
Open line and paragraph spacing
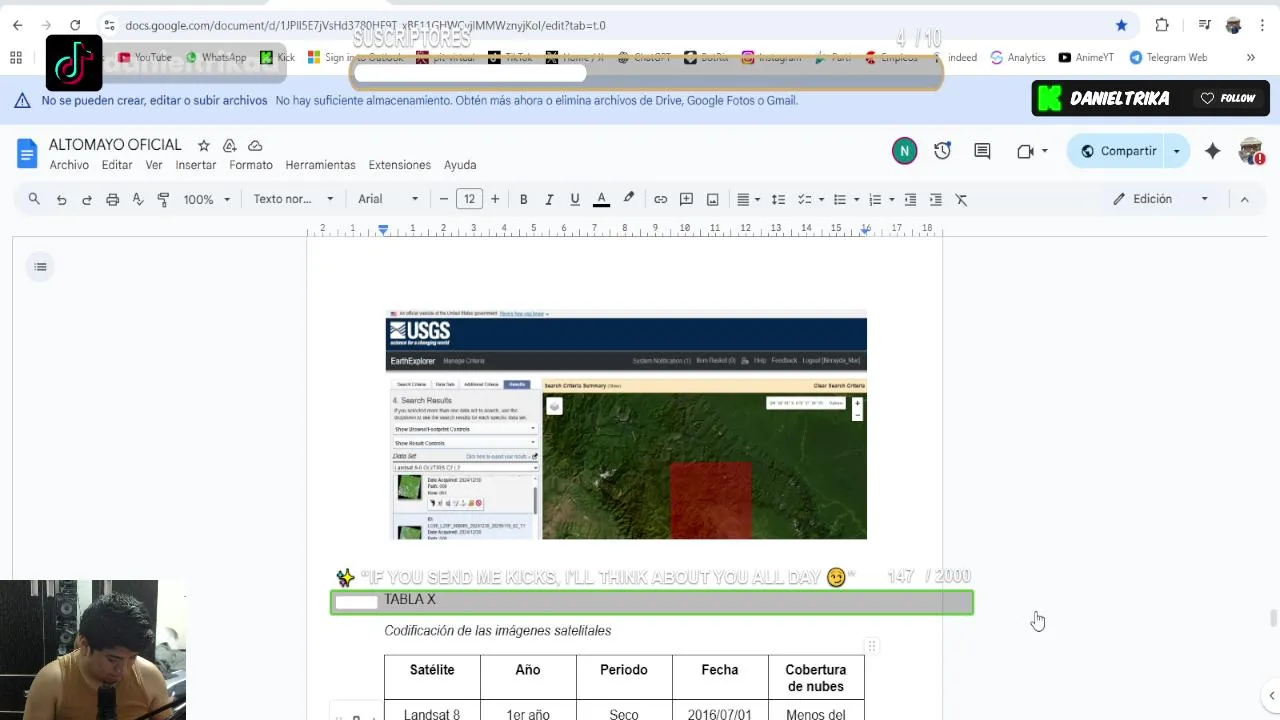pos(778,199)
